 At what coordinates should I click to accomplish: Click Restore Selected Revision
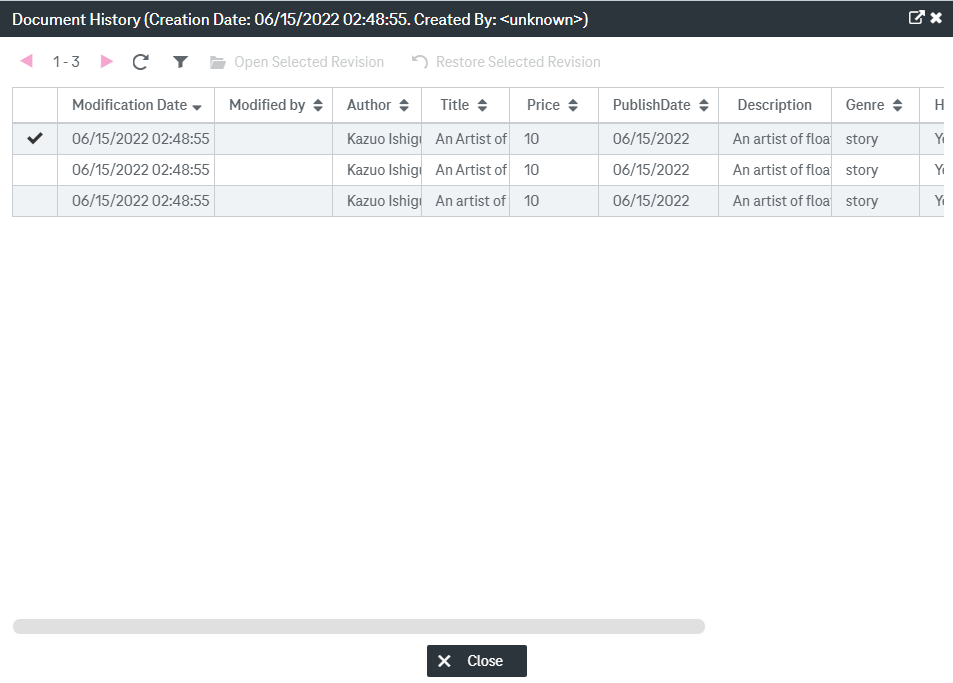[519, 61]
